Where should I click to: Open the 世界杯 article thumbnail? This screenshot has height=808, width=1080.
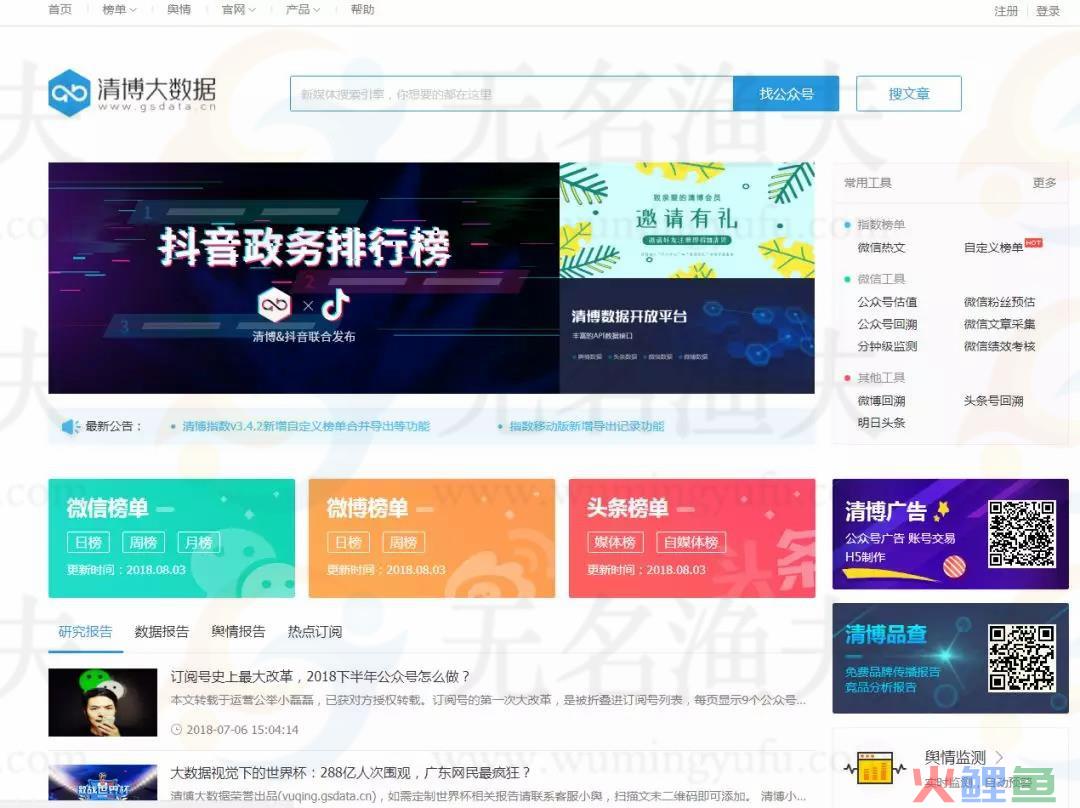(103, 783)
